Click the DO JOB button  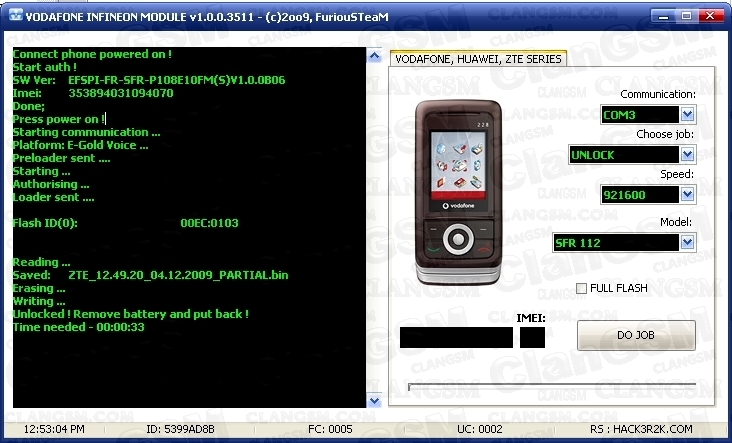[636, 335]
